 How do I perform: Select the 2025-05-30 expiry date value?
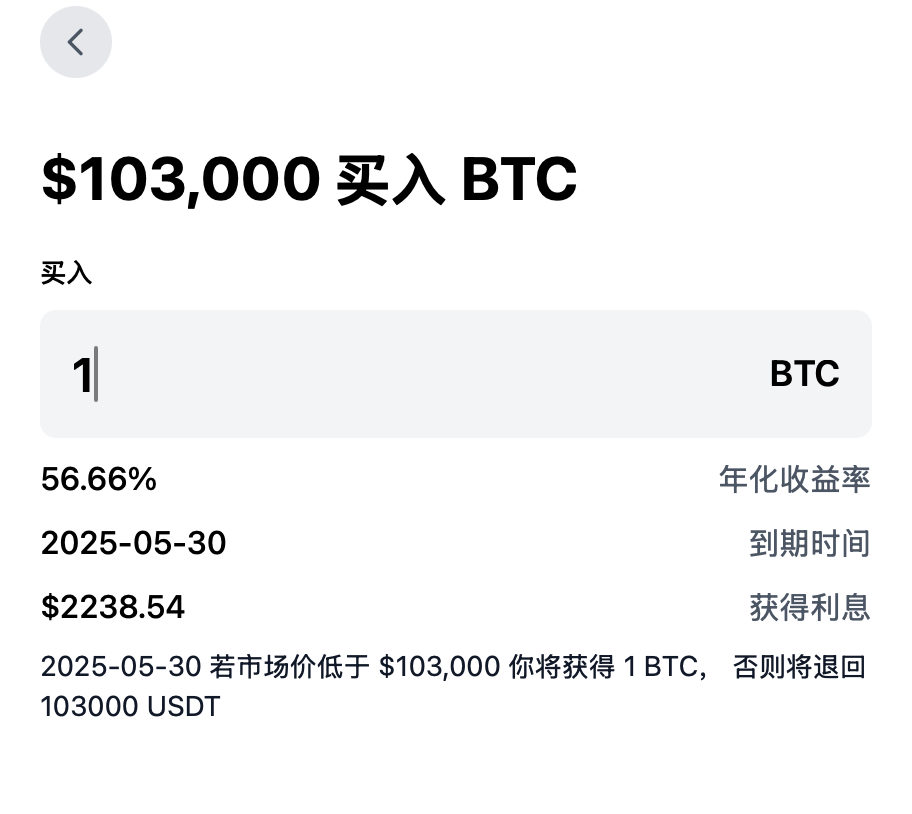pyautogui.click(x=134, y=543)
